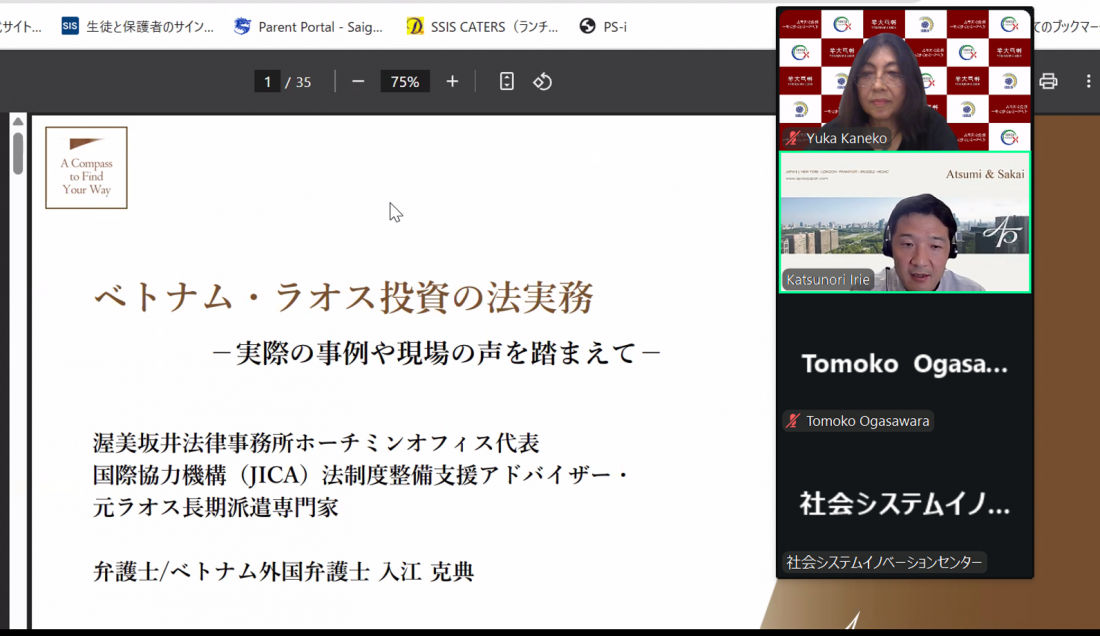
Task: Open the Parent Portal bookmark
Action: pos(308,27)
